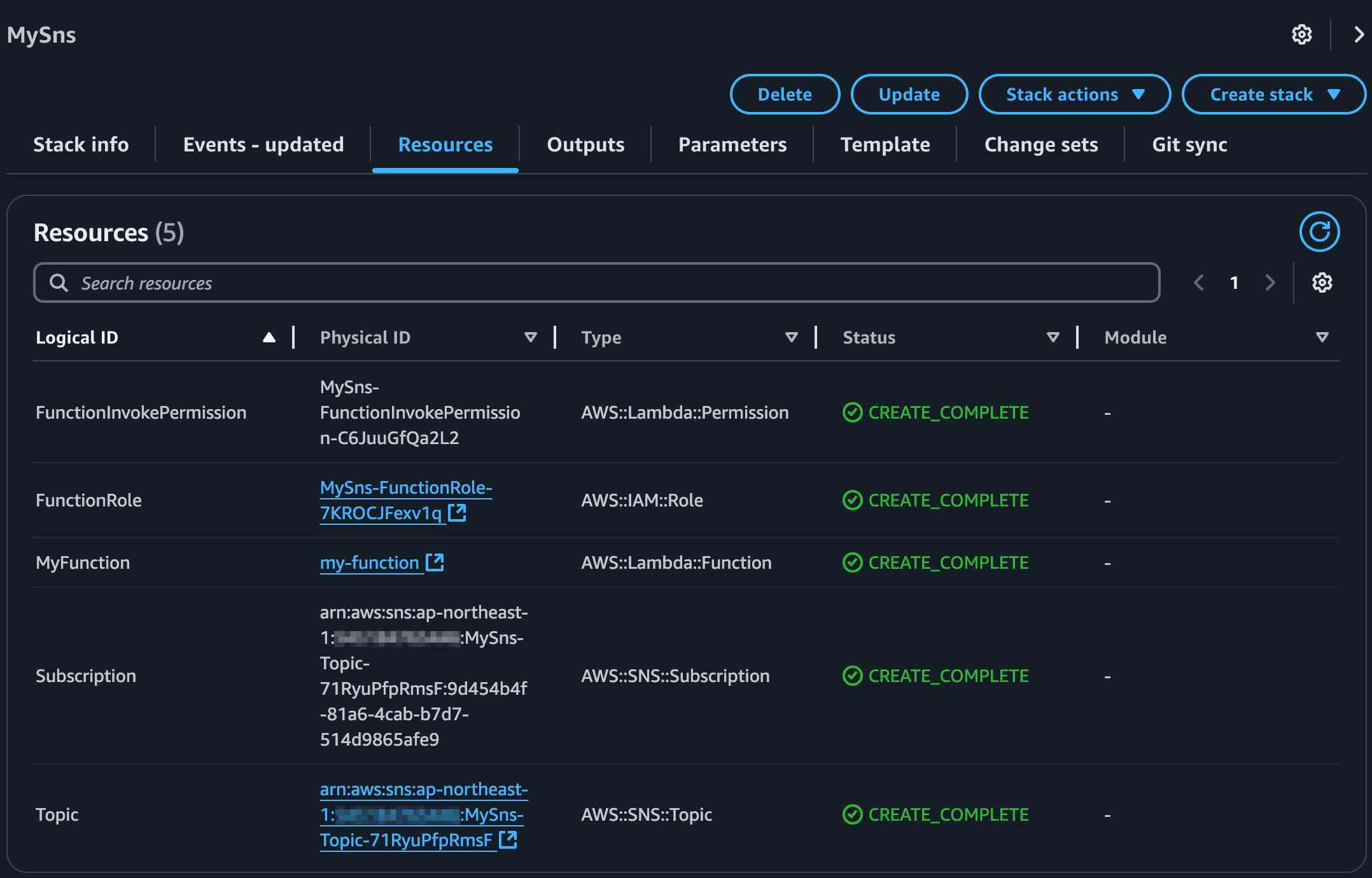Image resolution: width=1372 pixels, height=878 pixels.
Task: Switch to the Outputs tab
Action: [585, 145]
